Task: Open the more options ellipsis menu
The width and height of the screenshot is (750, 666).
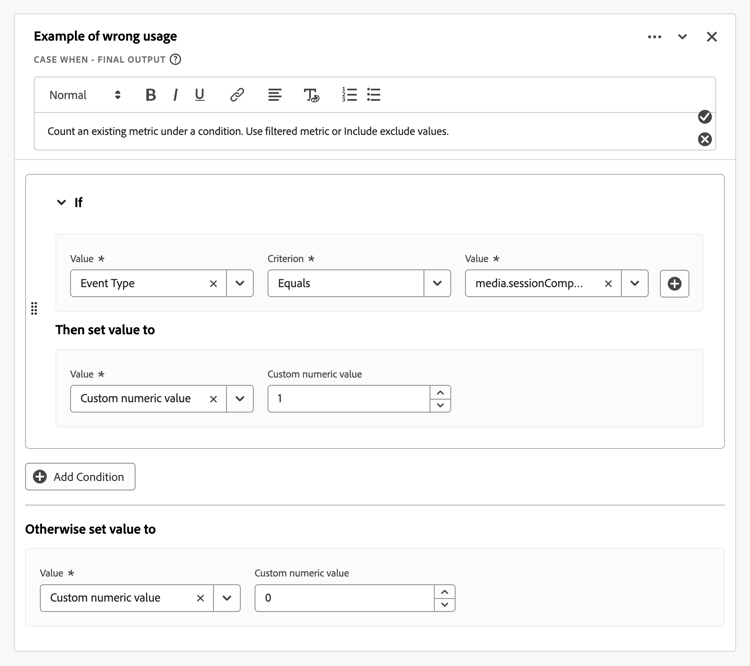Action: 654,37
